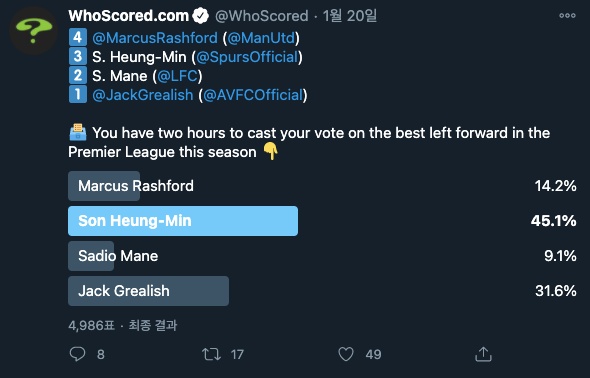Retweet using the retweet arrows icon
Viewport: 590px width, 378px height.
tap(211, 354)
